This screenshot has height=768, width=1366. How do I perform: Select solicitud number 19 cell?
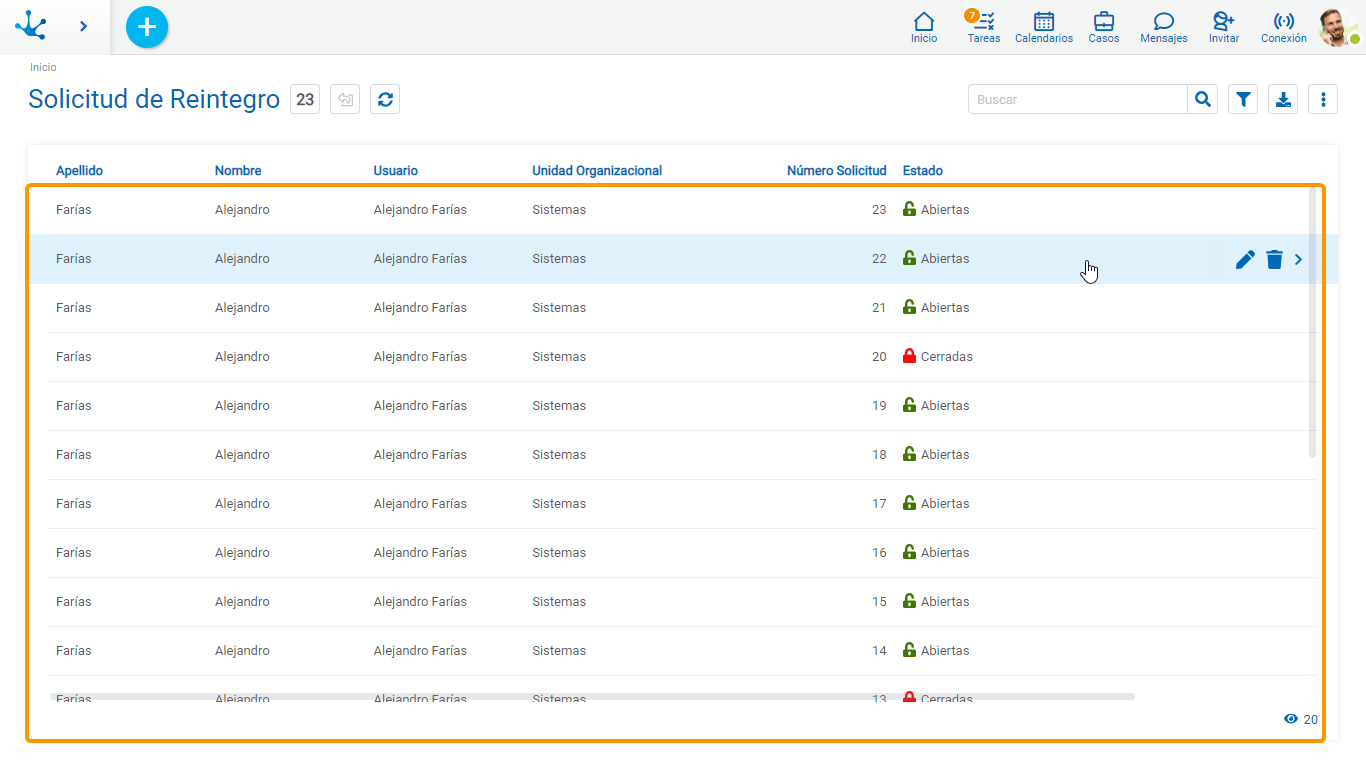879,406
